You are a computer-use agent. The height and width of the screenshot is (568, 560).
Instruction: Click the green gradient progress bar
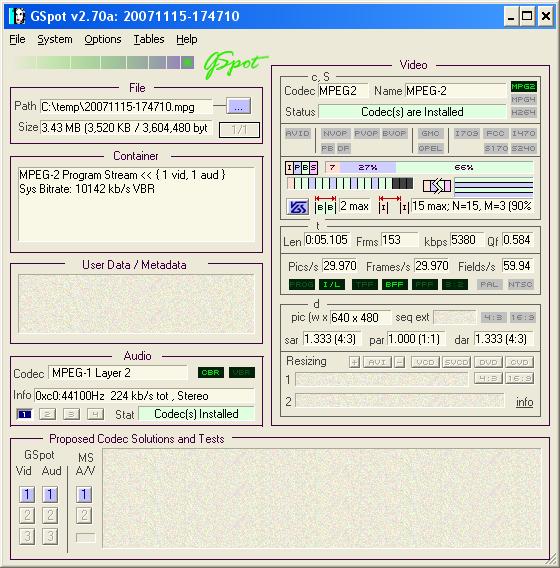coord(104,63)
